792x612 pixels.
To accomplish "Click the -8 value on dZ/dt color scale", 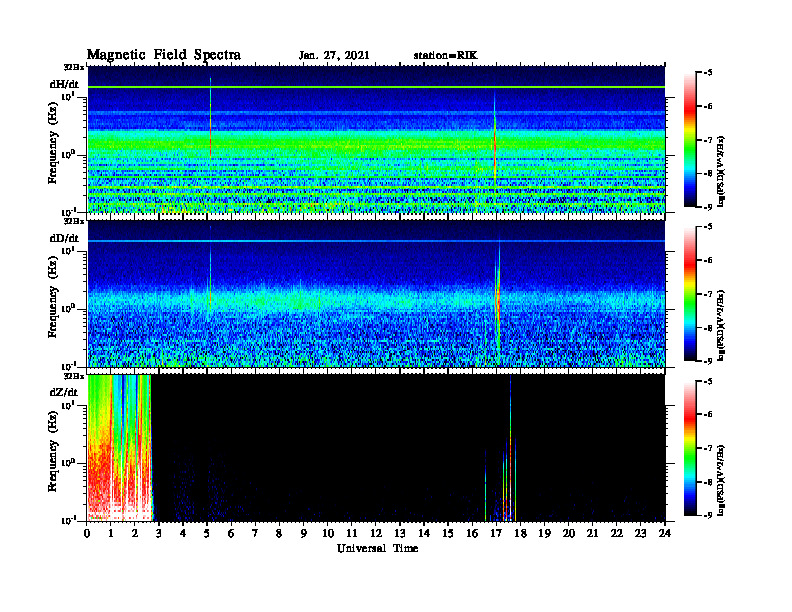I will coord(708,482).
